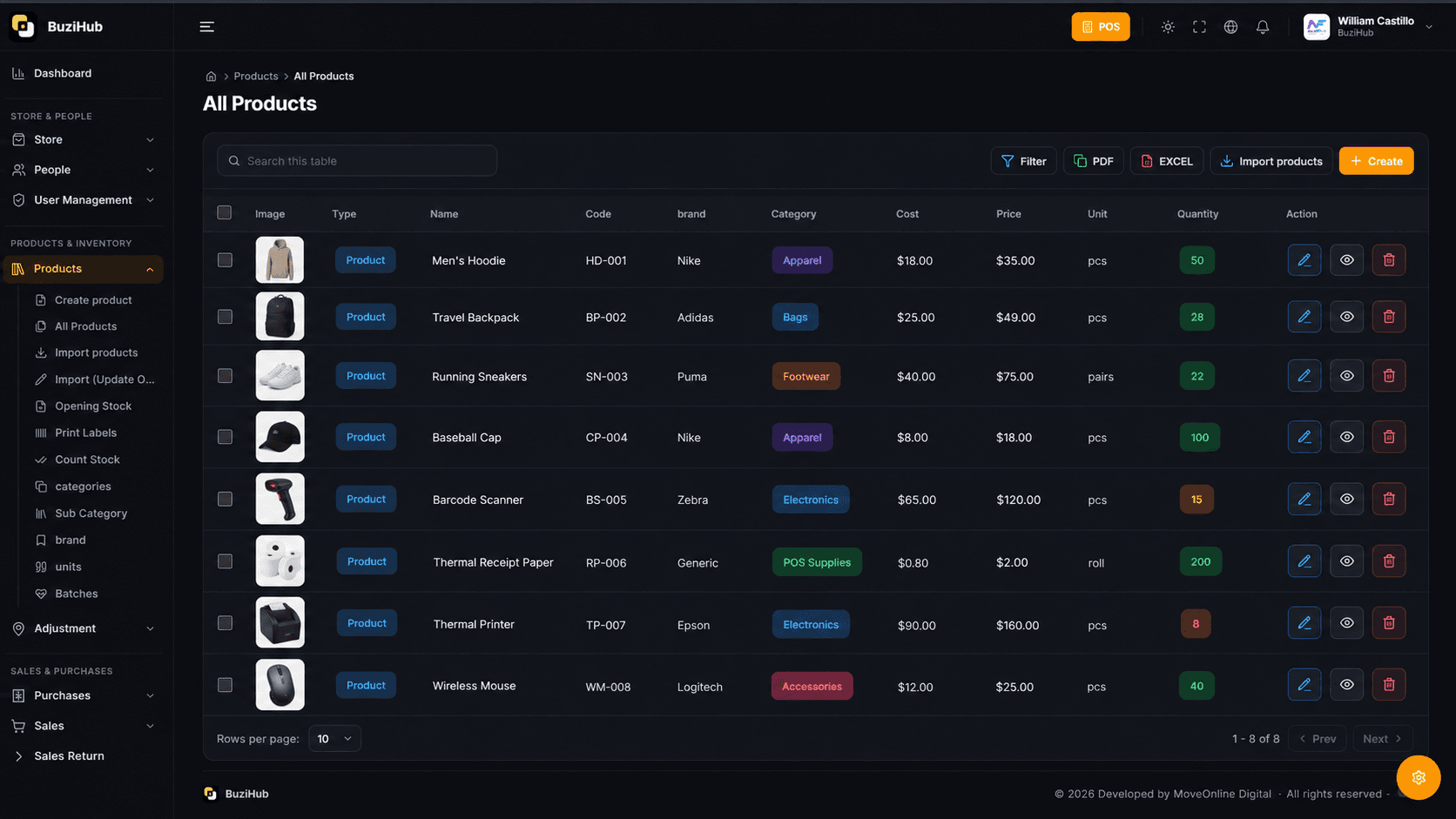Click the home breadcrumb icon

click(x=211, y=77)
